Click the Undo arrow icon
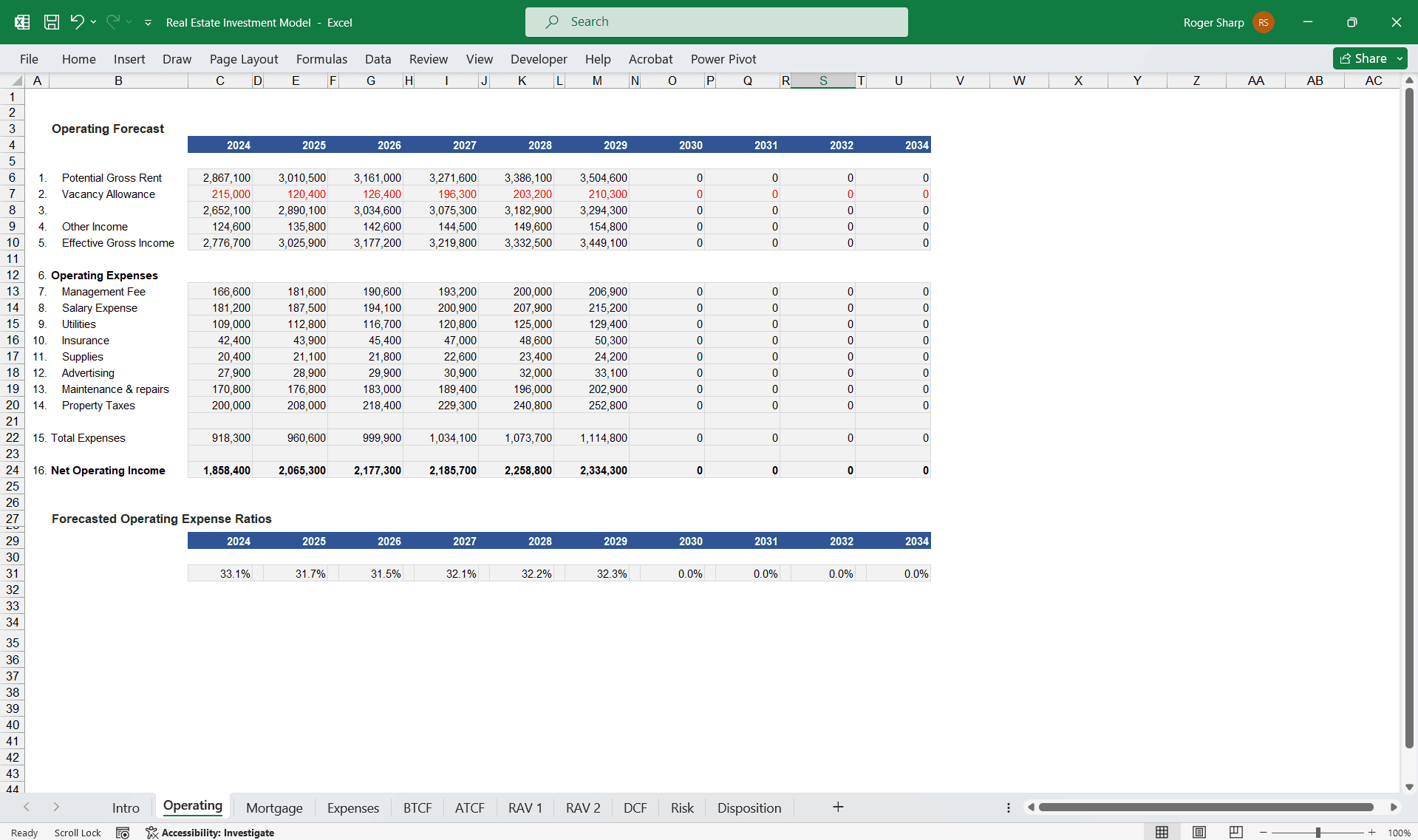The image size is (1418, 840). pos(77,22)
